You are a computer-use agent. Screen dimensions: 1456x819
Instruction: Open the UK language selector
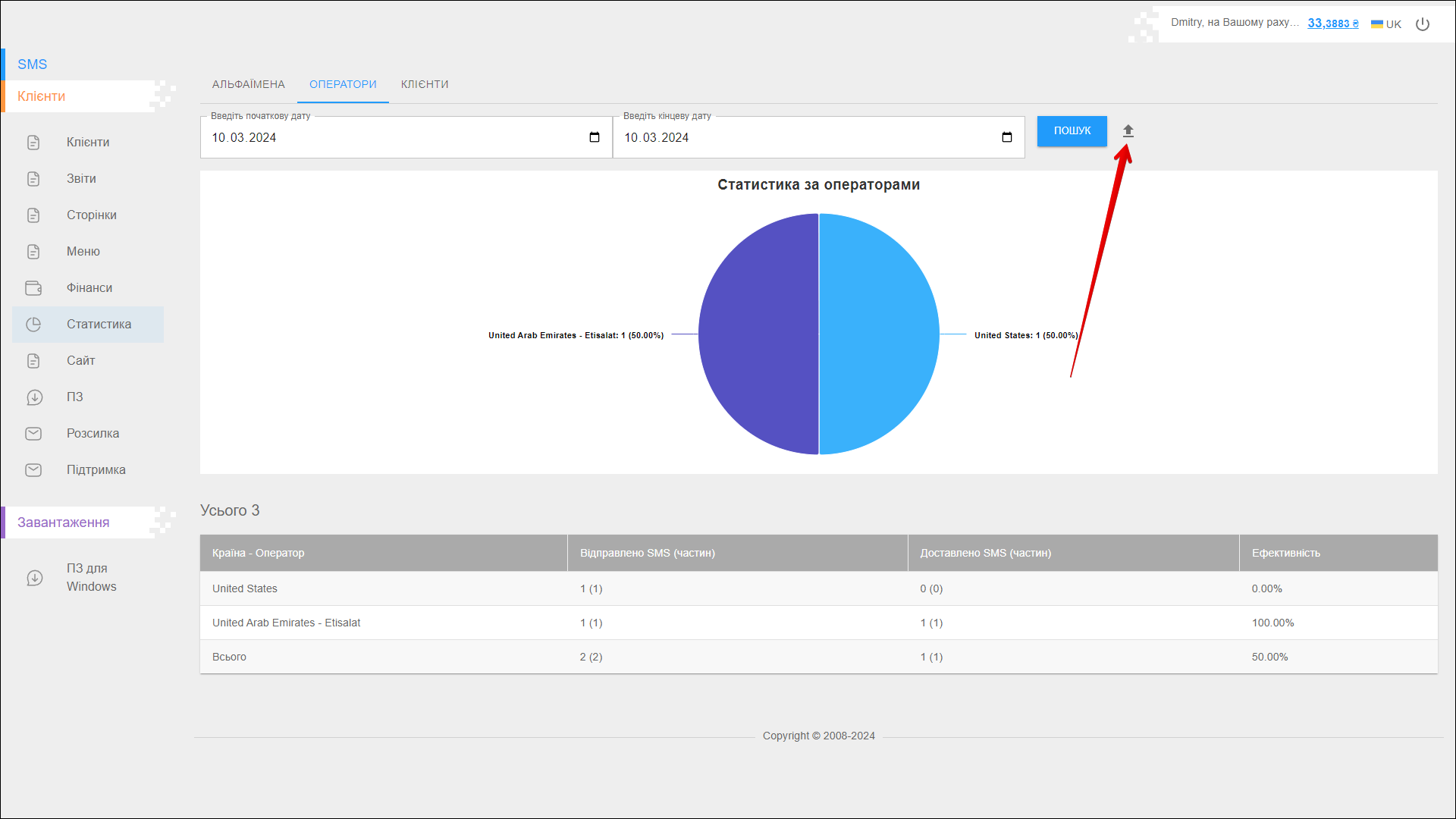pyautogui.click(x=1386, y=24)
